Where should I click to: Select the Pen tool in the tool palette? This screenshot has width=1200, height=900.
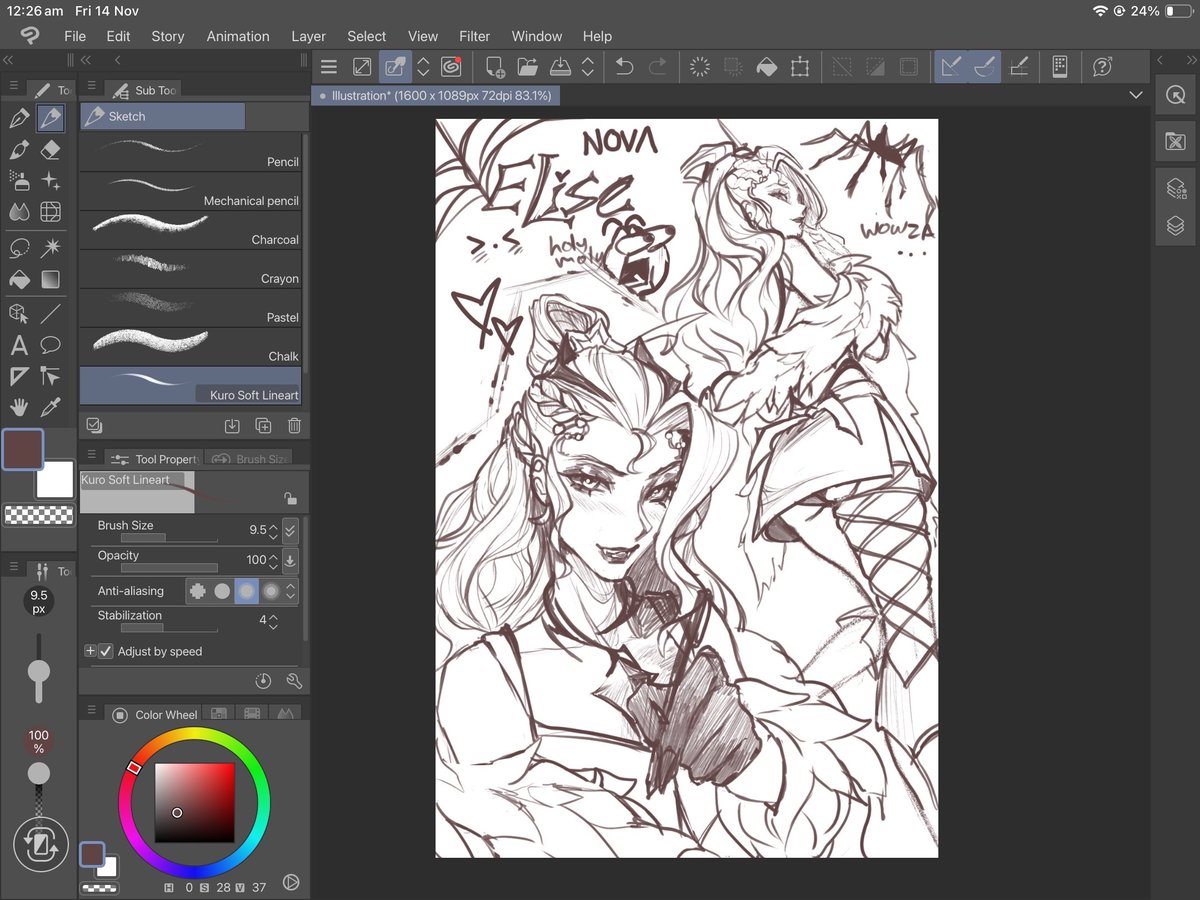coord(19,119)
